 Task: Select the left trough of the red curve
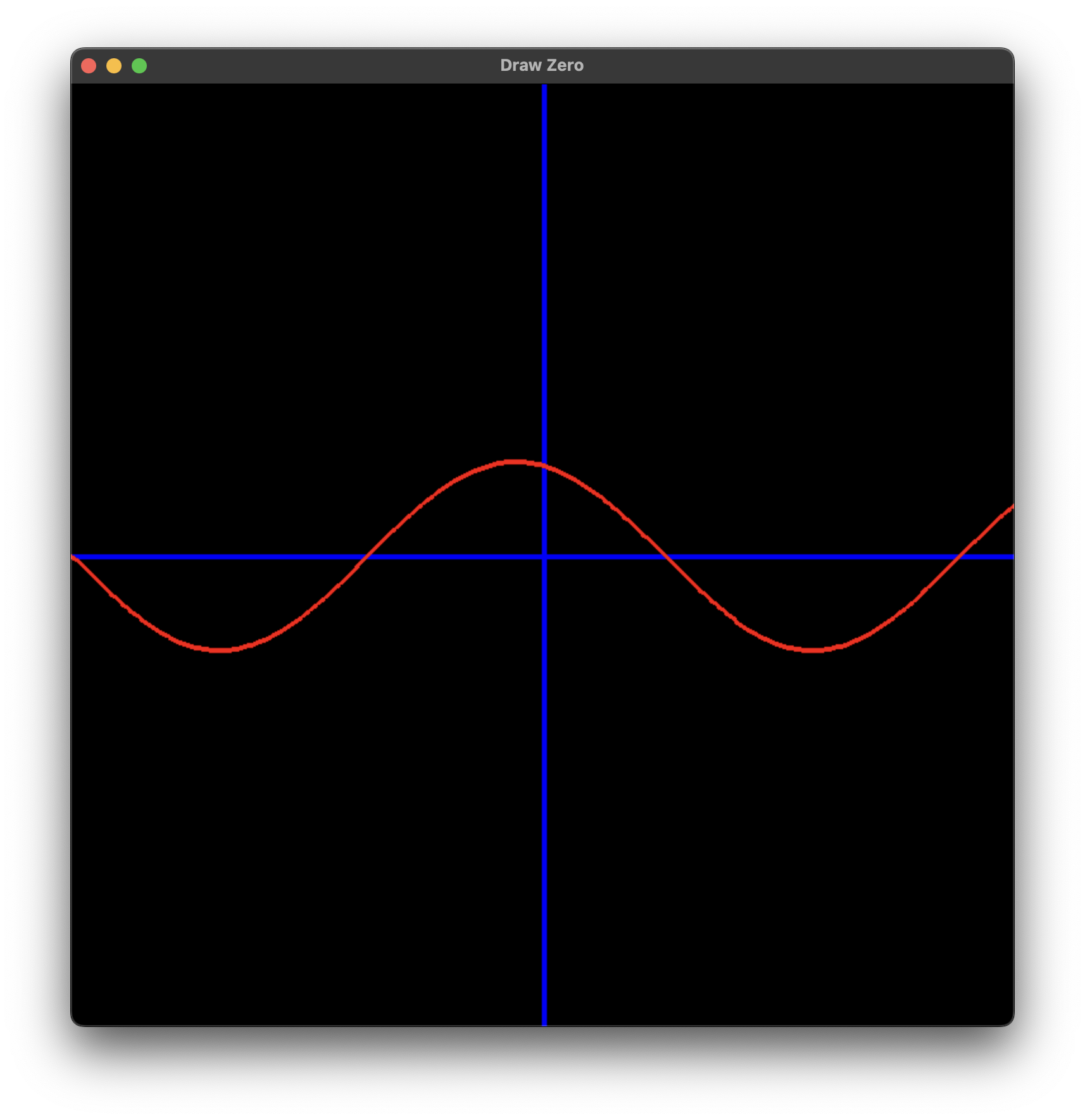click(220, 650)
